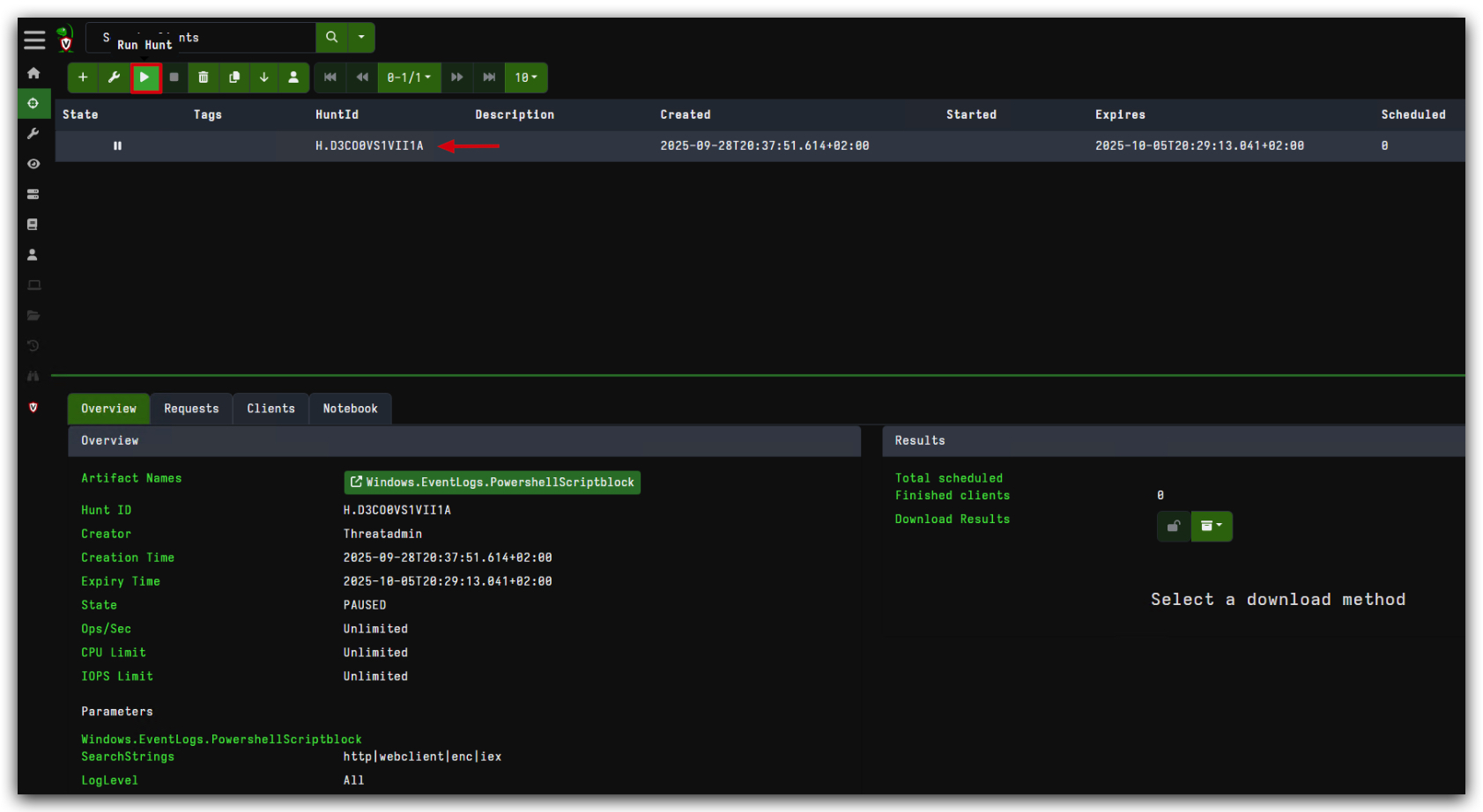The width and height of the screenshot is (1483, 812).
Task: Toggle the lock button beside Download Results
Action: [1174, 526]
